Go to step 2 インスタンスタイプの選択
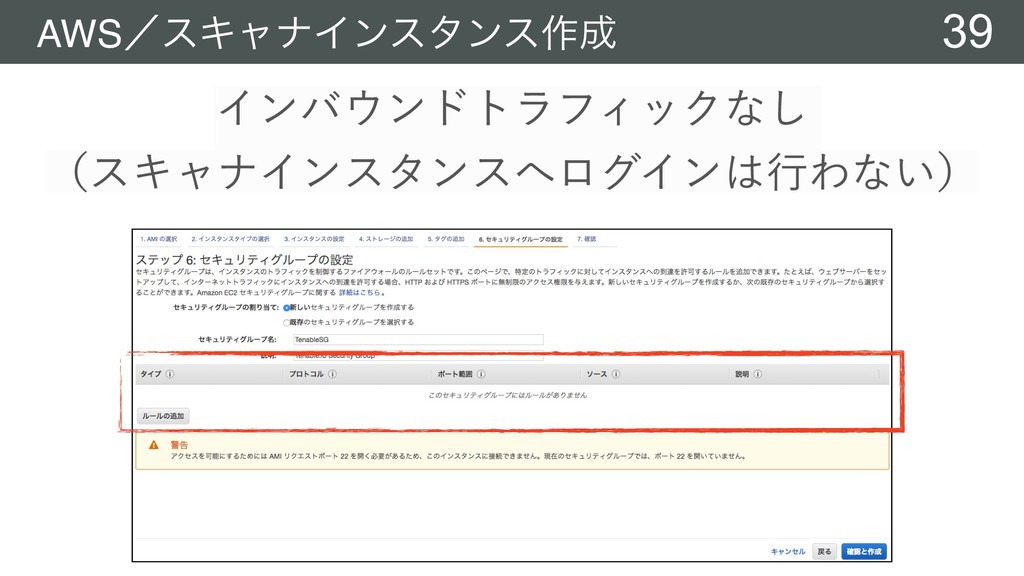This screenshot has height=576, width=1024. point(231,239)
